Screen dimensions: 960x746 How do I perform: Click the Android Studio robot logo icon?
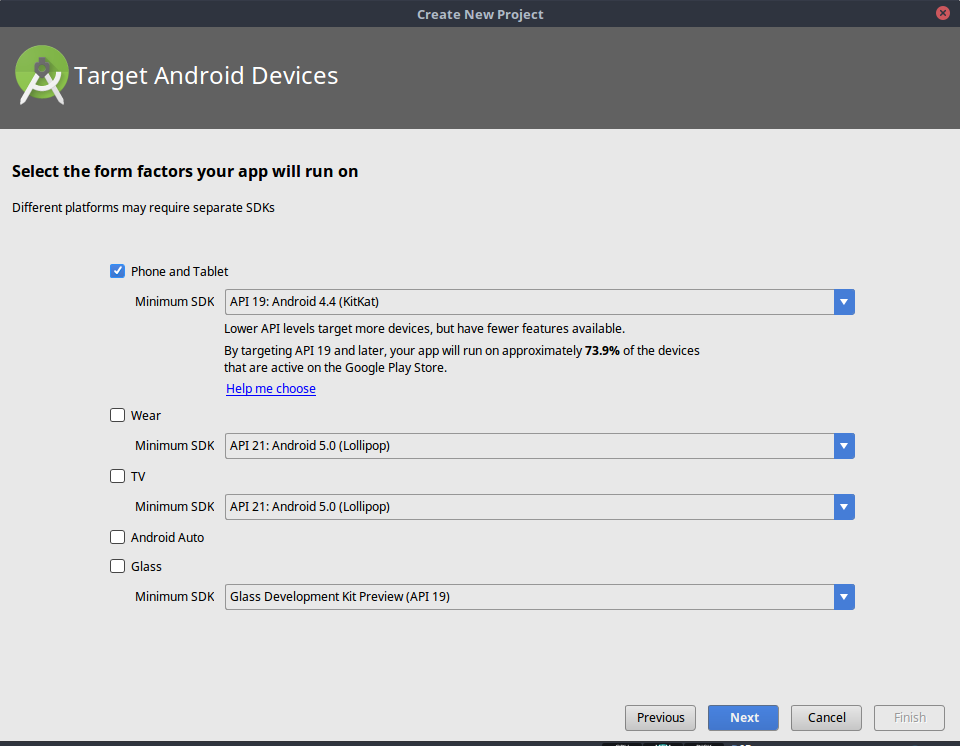click(x=41, y=75)
